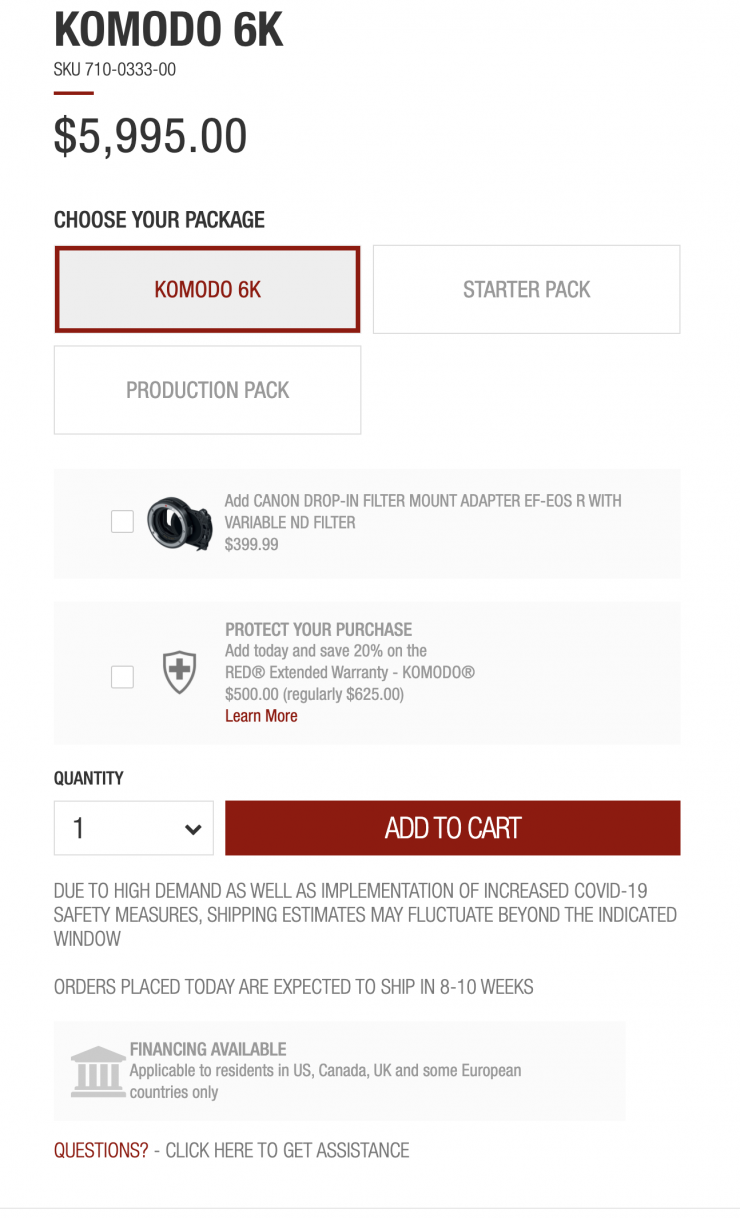
Task: Click the quantity dropdown chevron arrow
Action: [x=193, y=829]
